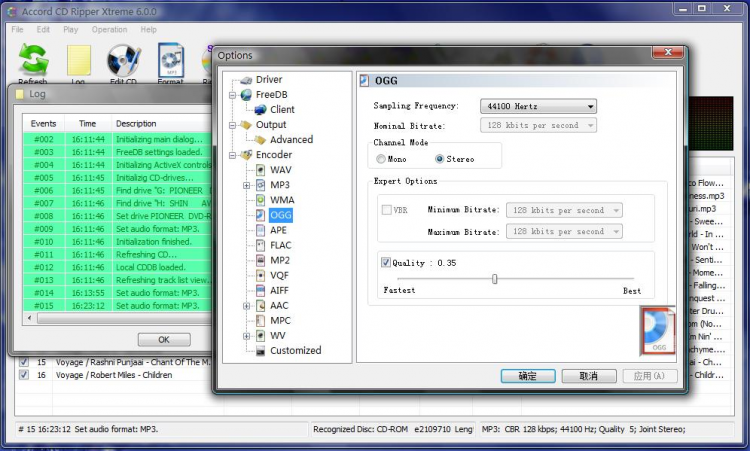The width and height of the screenshot is (750, 451).
Task: Click the Description column header in Log
Action: (162, 123)
